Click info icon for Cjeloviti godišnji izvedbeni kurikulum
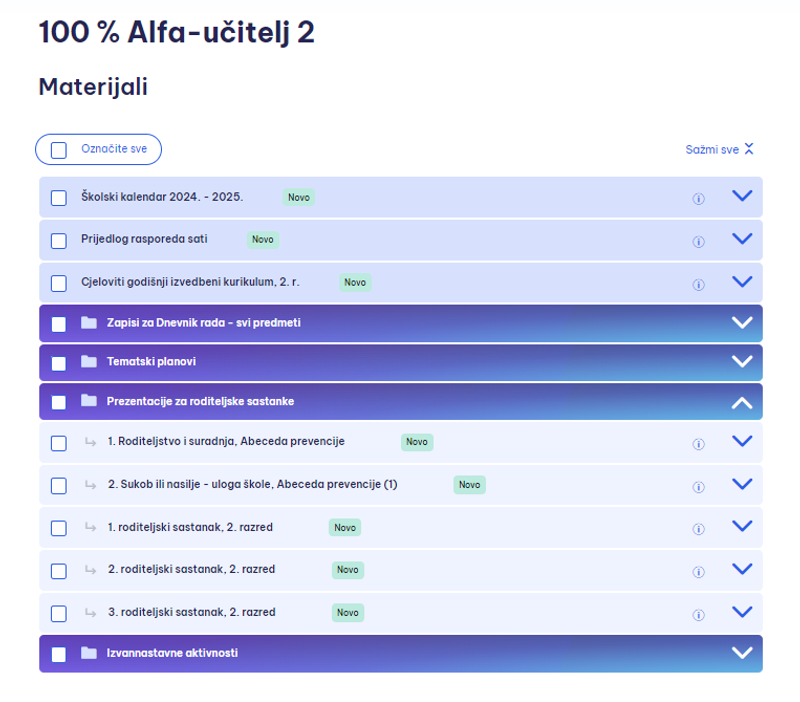The image size is (800, 702). 698,284
